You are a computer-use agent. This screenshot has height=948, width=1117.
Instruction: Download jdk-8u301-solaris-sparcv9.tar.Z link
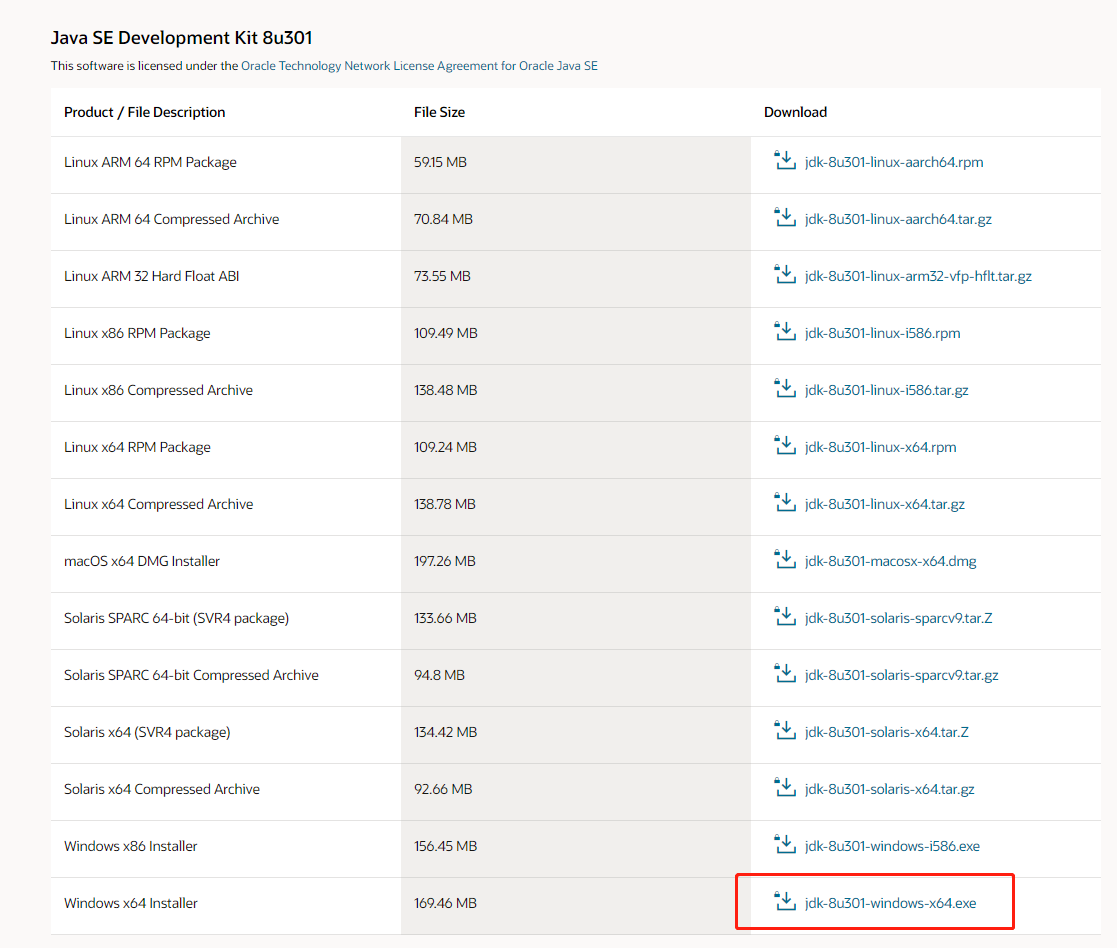point(898,618)
